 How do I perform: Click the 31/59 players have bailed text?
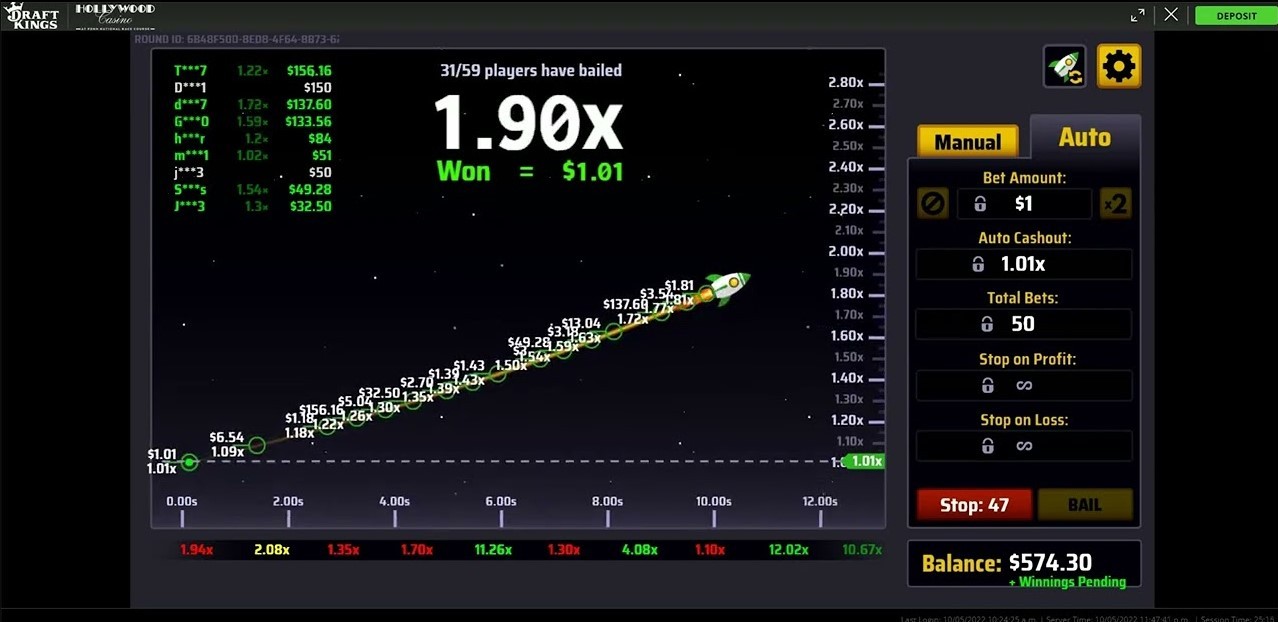[x=531, y=70]
